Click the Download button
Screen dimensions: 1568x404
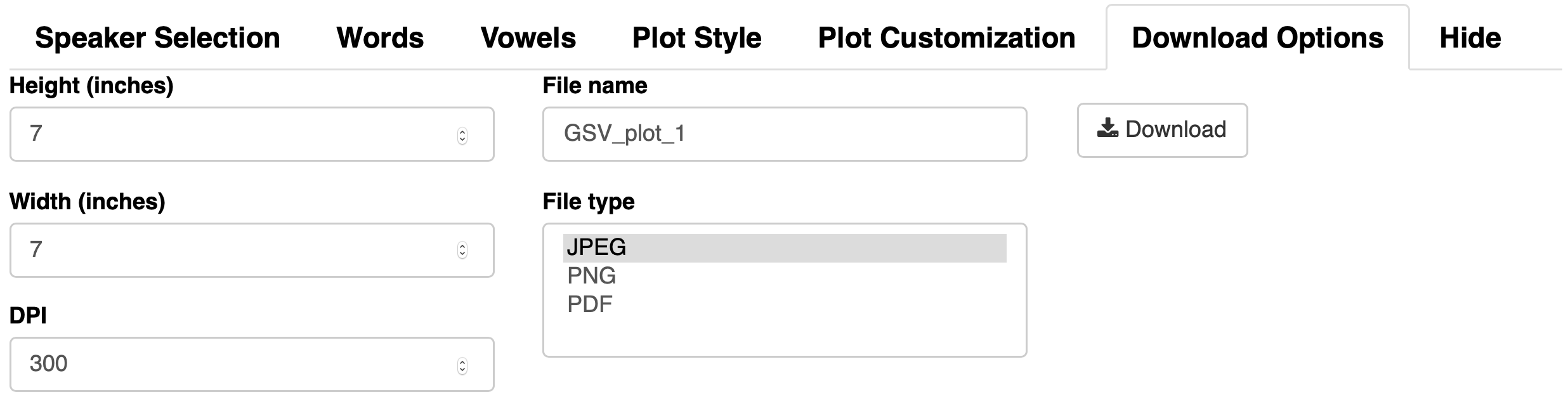1162,130
